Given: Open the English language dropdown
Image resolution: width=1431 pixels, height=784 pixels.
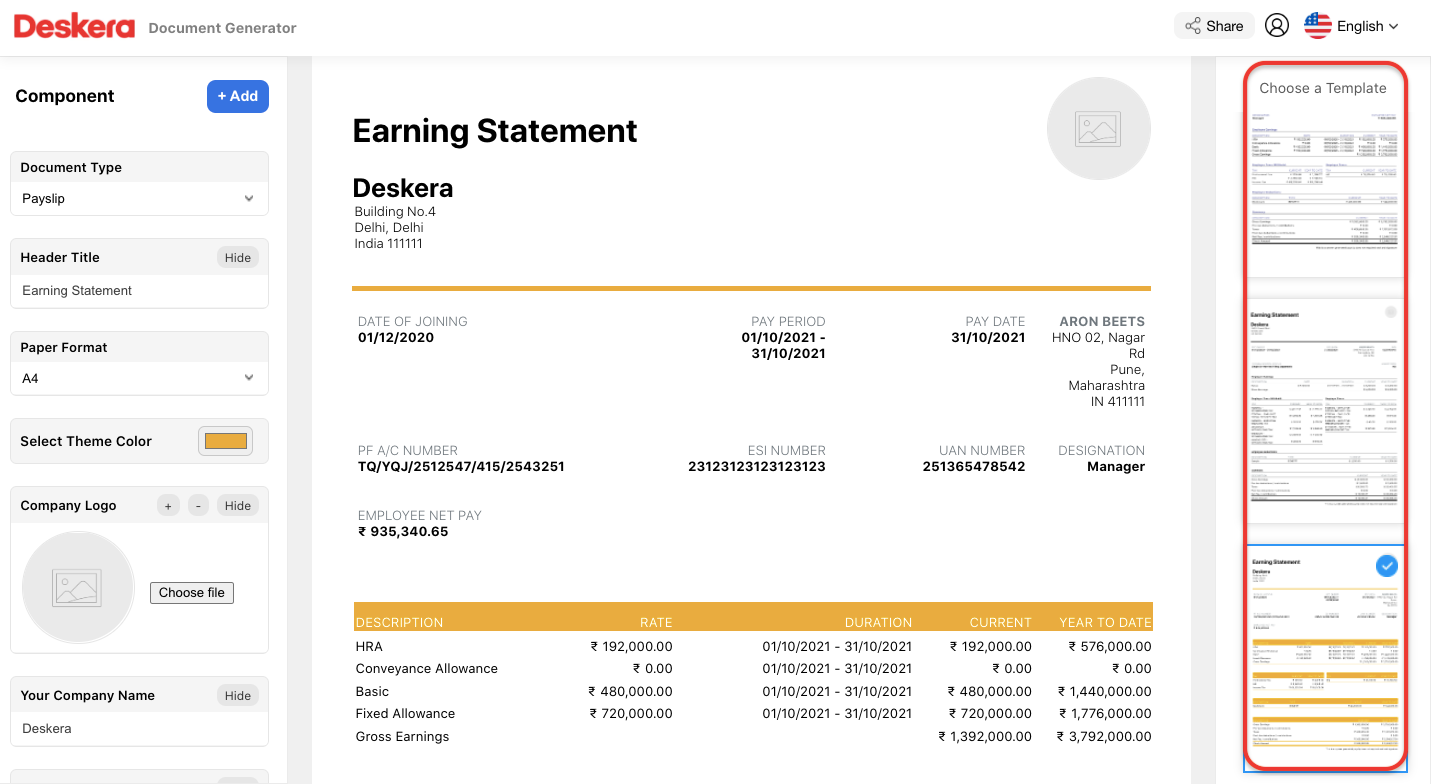Looking at the screenshot, I should [1367, 26].
